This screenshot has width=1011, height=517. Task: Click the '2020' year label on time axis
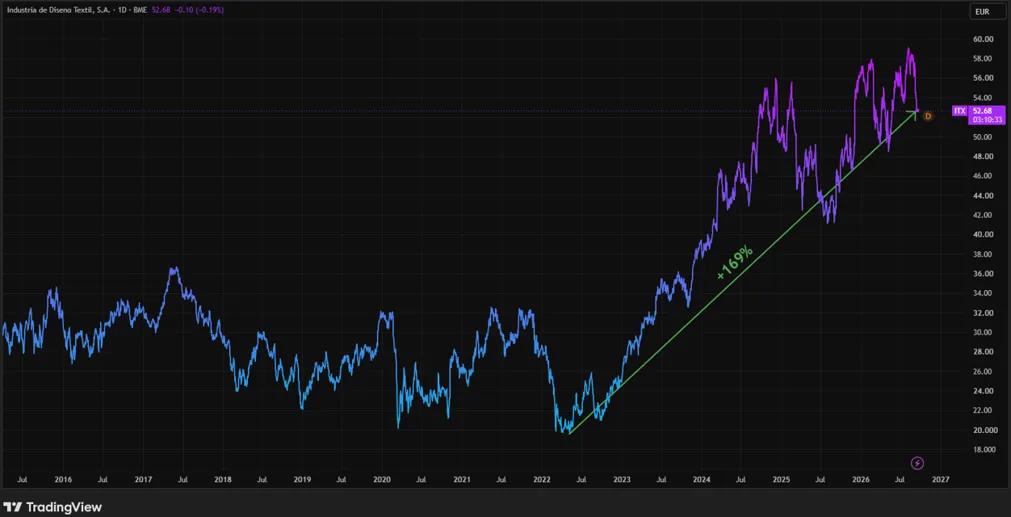382,480
